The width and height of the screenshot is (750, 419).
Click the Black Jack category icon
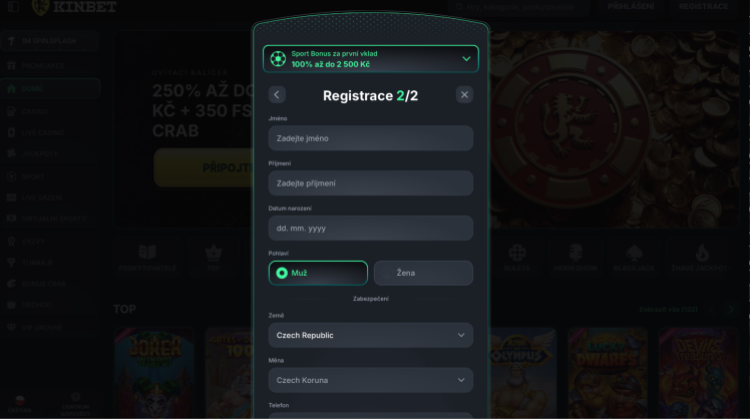click(x=635, y=253)
